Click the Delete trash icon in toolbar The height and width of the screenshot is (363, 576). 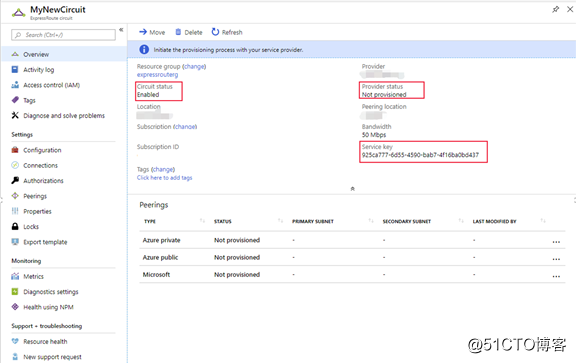178,32
